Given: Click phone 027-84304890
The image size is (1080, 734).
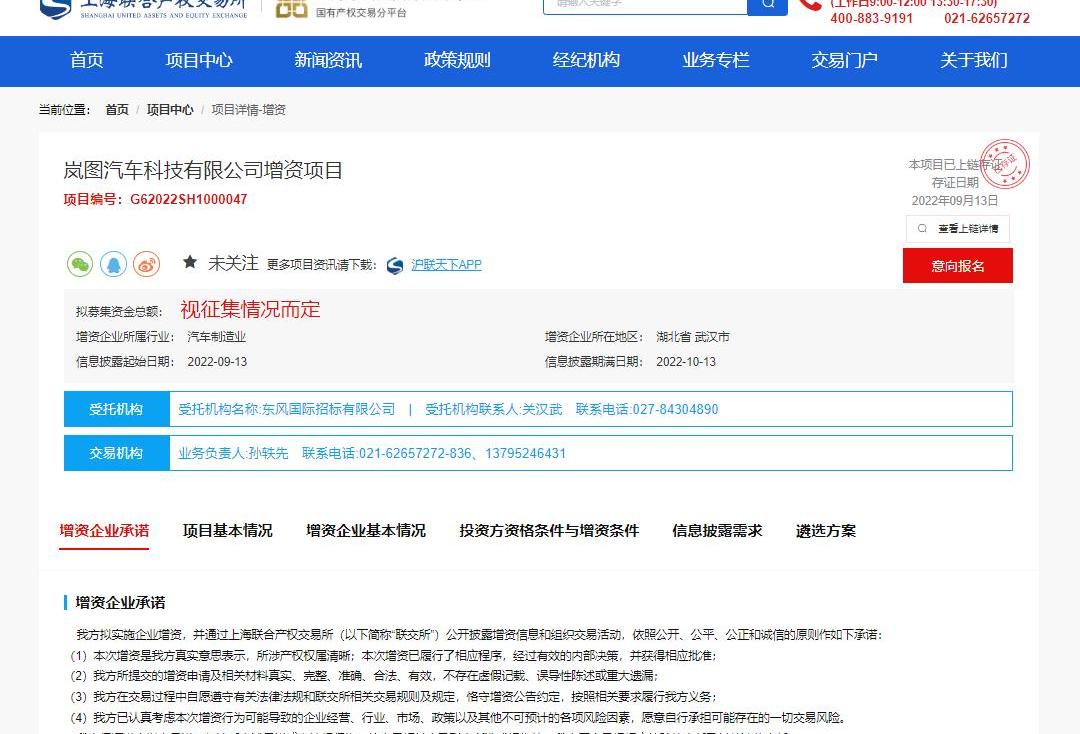Looking at the screenshot, I should click(x=675, y=409).
